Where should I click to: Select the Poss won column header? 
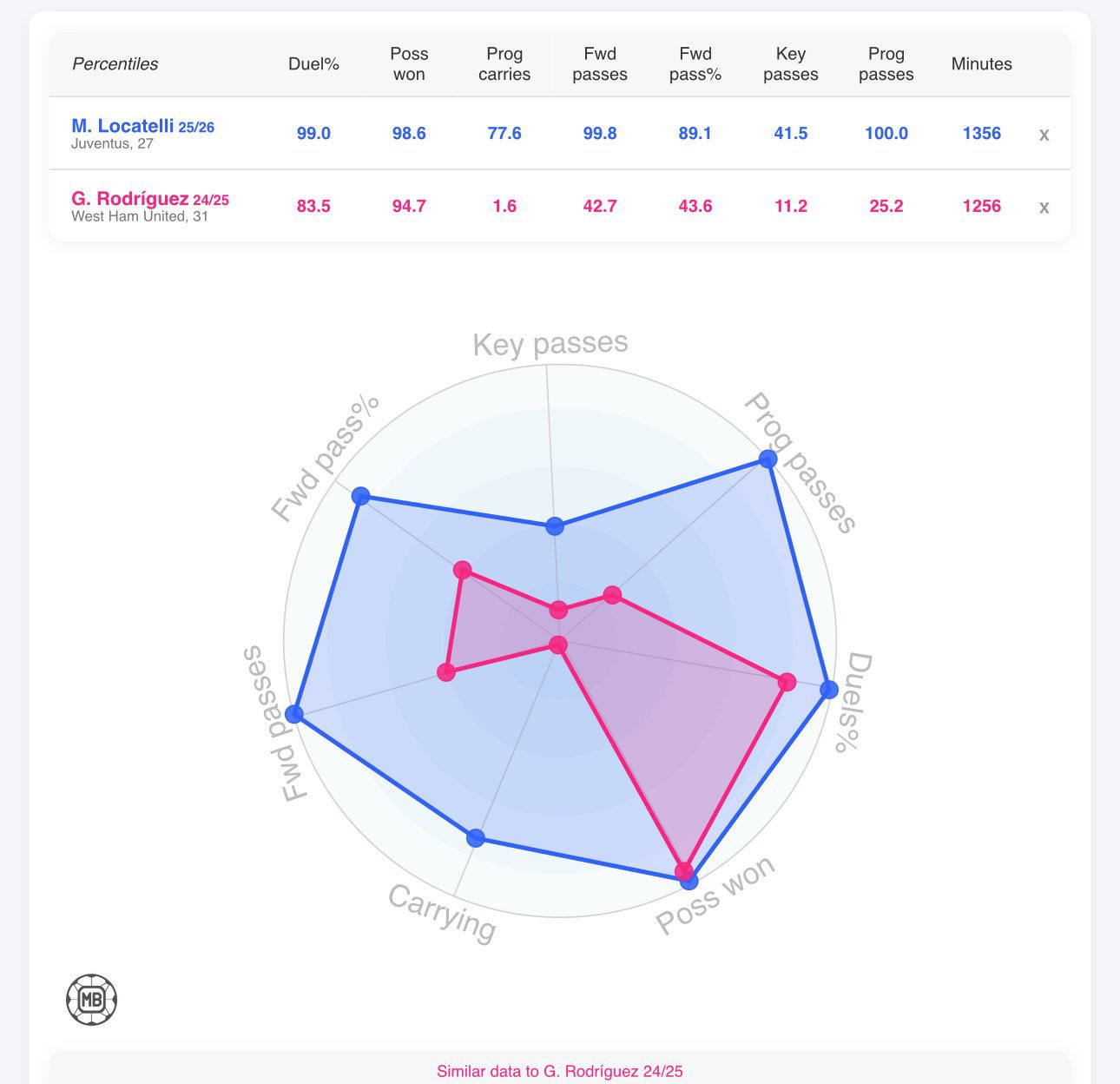409,64
